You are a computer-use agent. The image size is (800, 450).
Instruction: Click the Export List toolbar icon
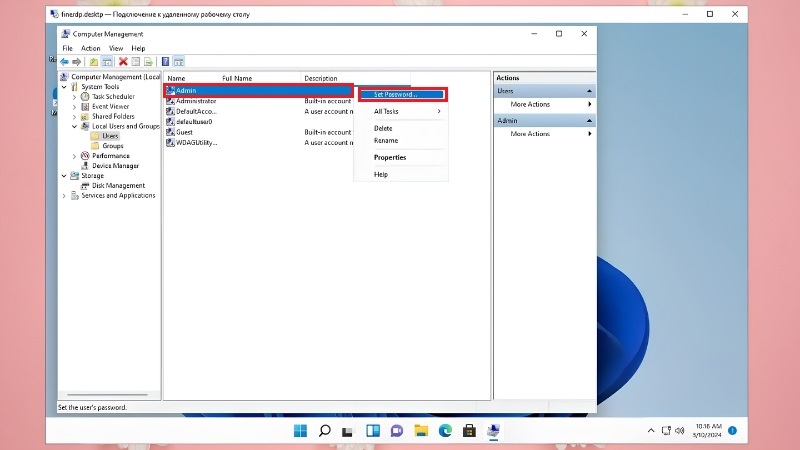148,62
